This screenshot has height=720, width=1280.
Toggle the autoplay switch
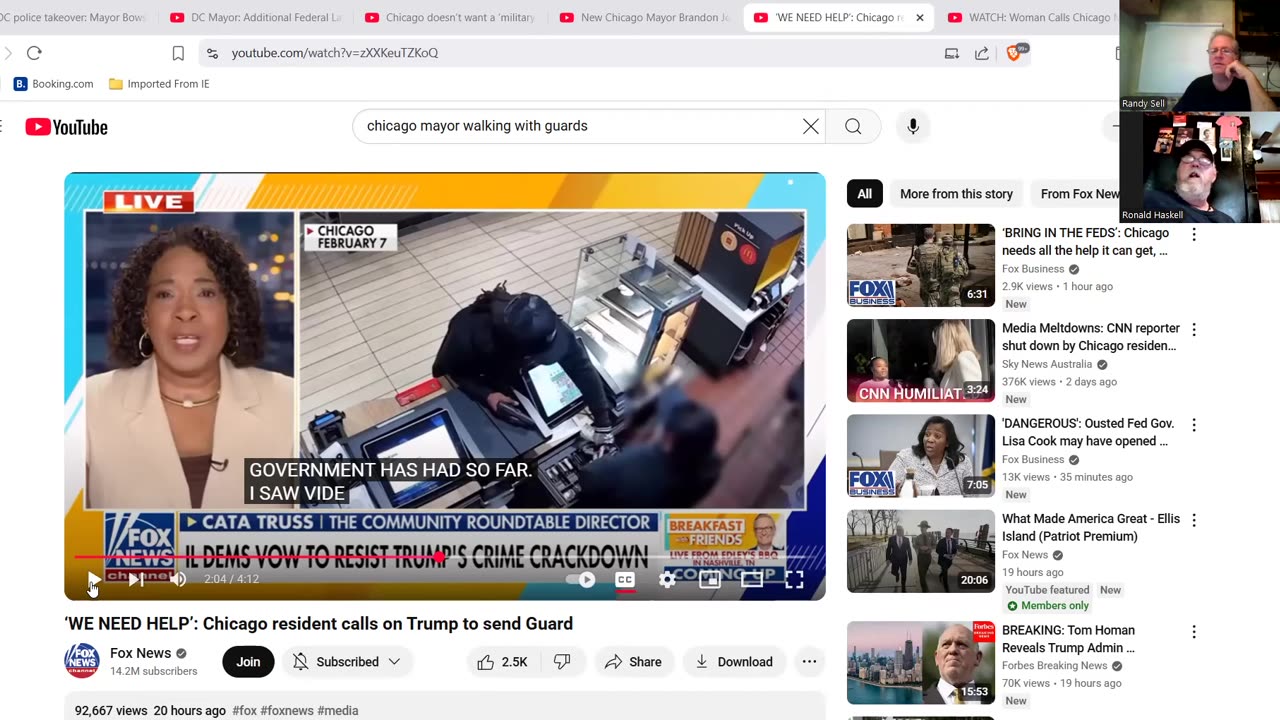(581, 579)
